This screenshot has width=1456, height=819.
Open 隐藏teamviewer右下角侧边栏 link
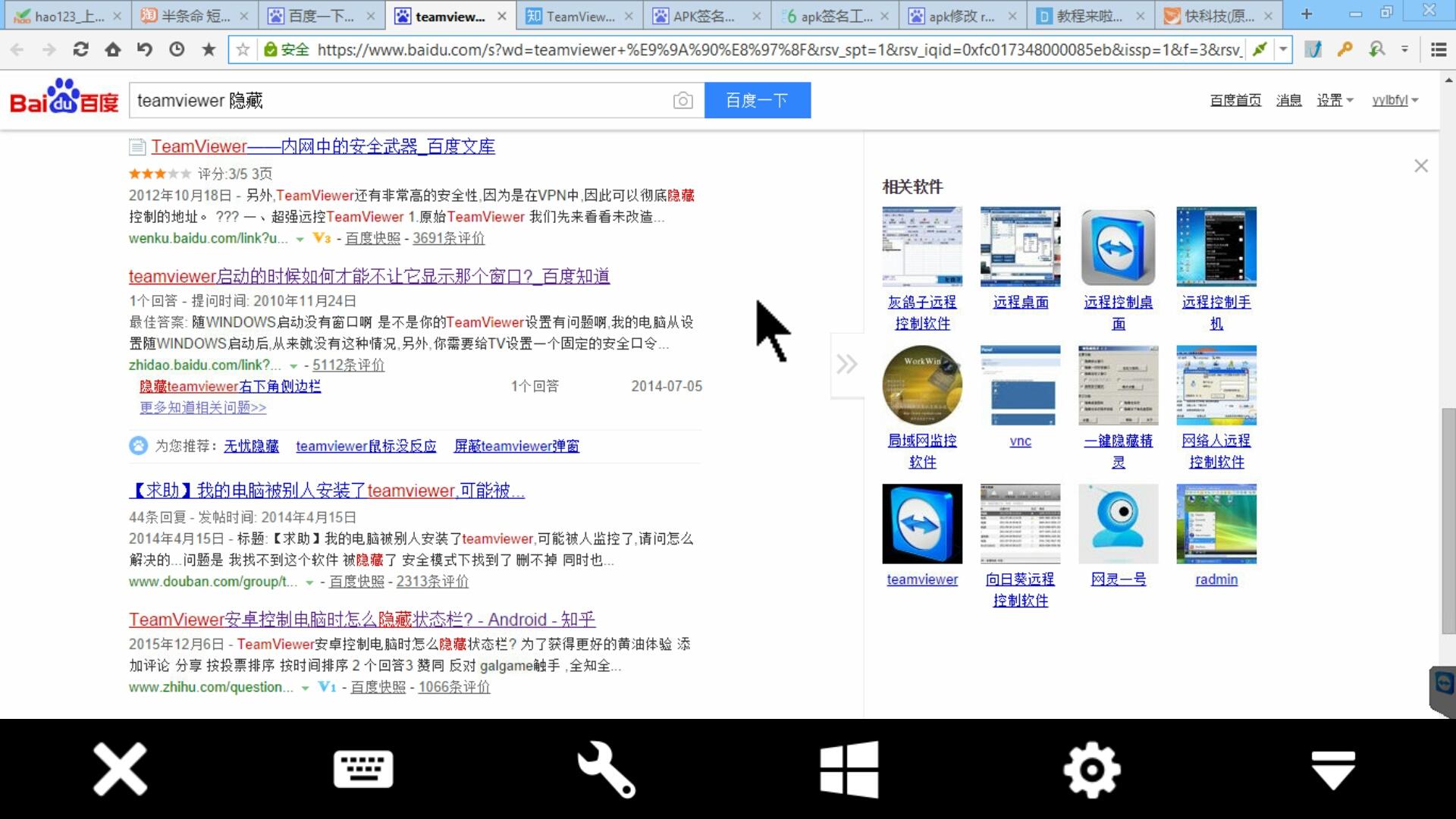231,386
